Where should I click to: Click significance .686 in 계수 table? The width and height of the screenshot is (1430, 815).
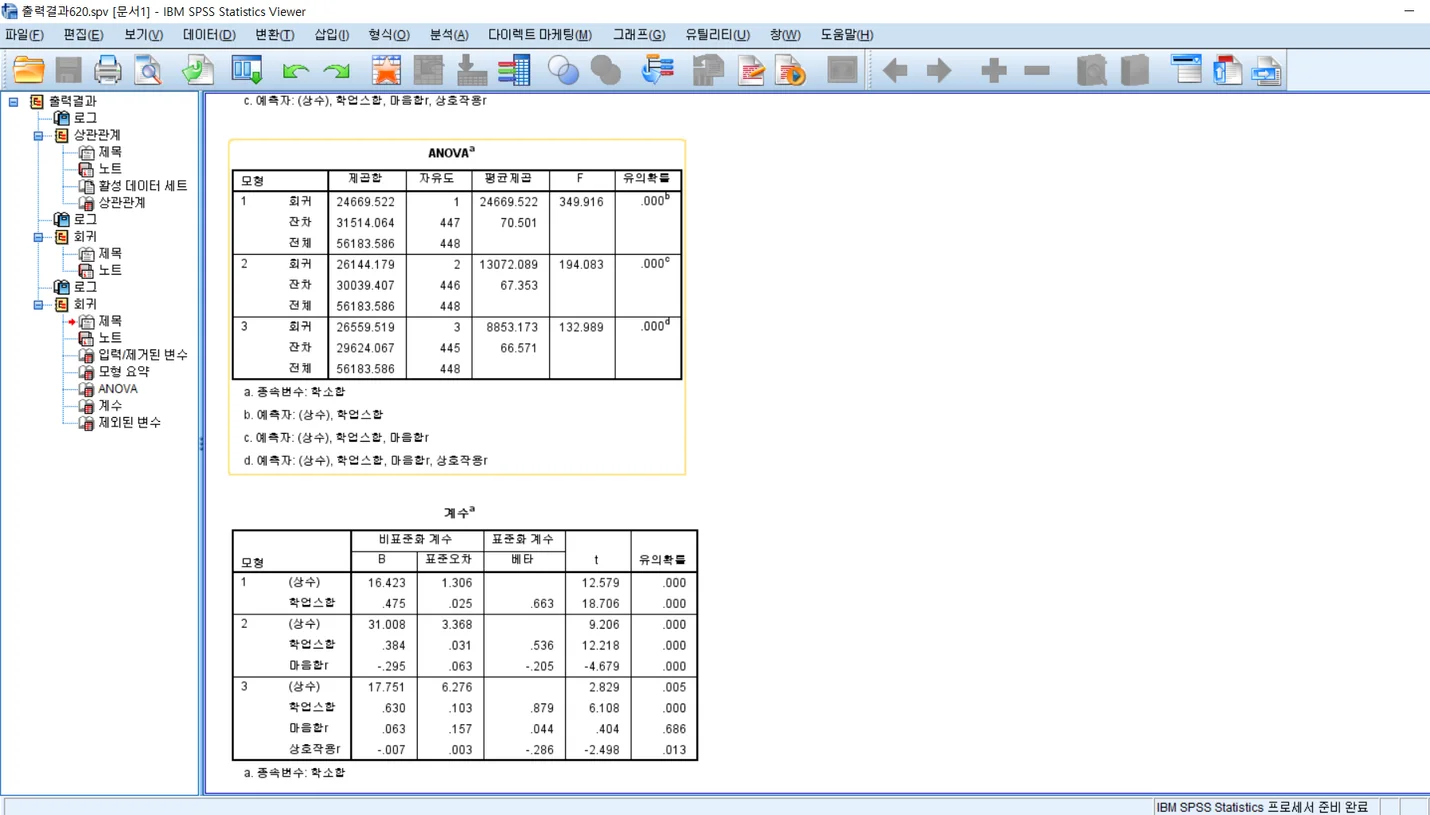(674, 729)
